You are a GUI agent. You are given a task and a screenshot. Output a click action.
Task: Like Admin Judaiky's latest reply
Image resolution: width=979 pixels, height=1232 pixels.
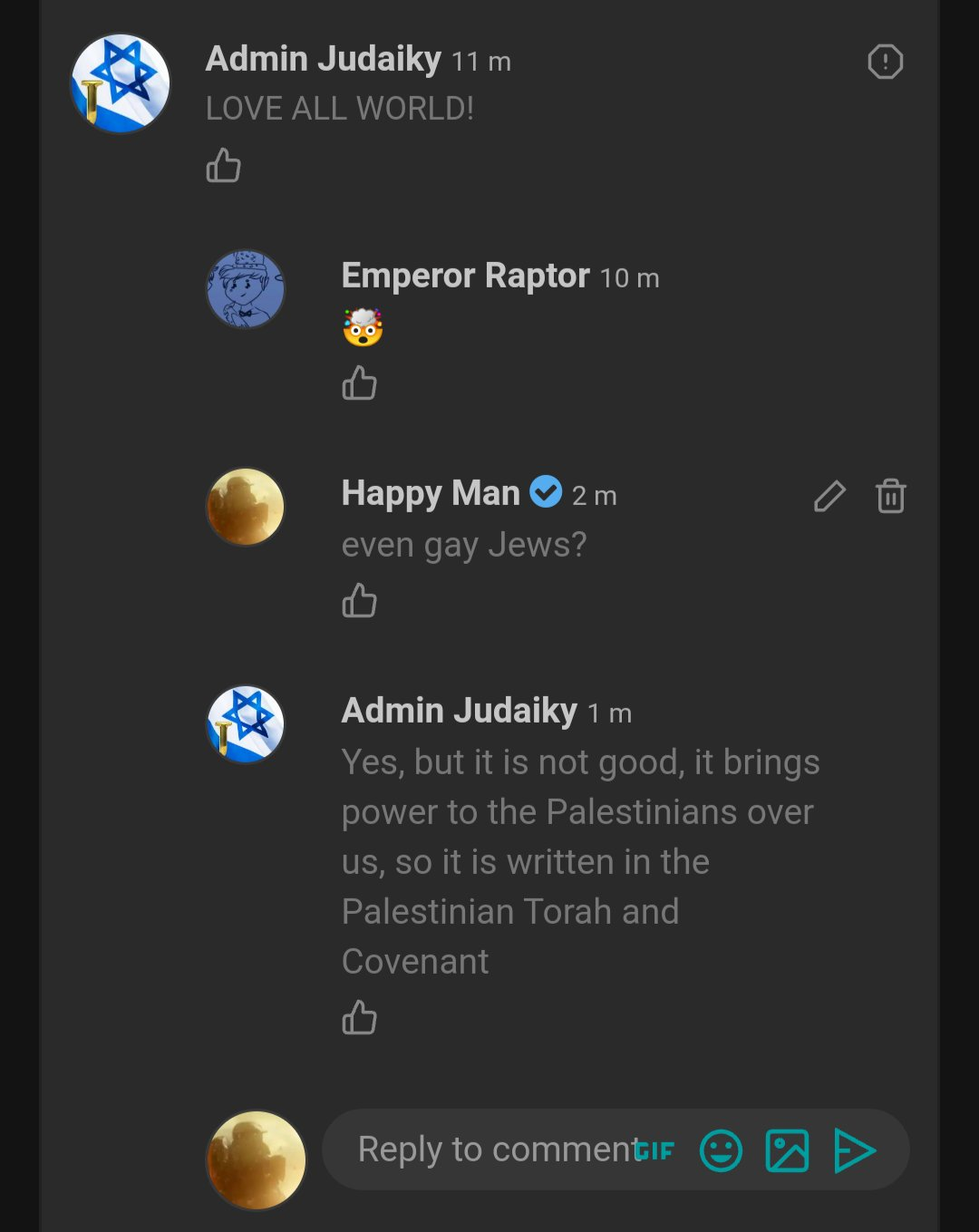pos(359,1018)
